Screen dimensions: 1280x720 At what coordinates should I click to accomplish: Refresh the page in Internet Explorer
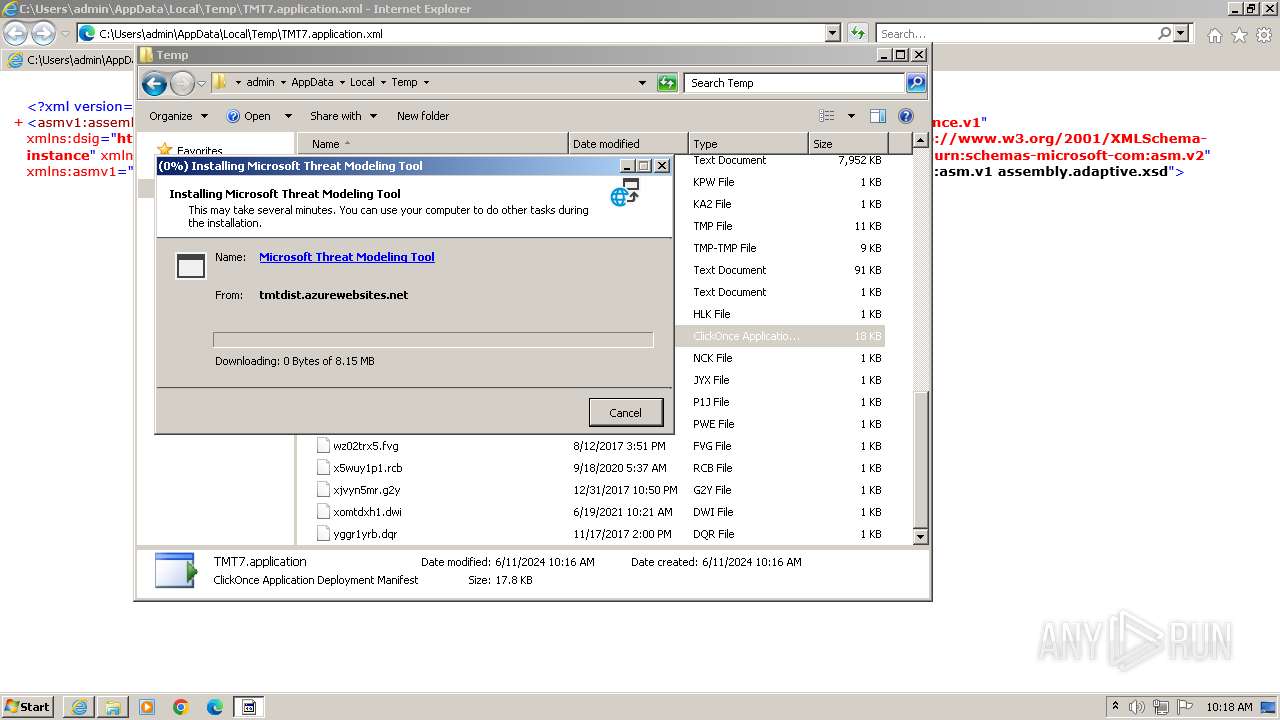857,33
